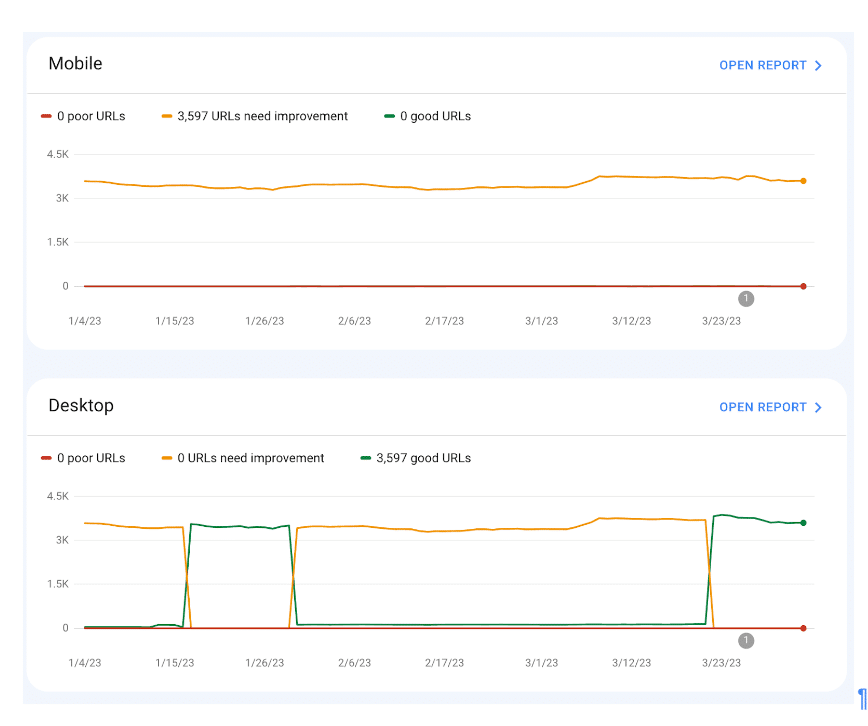Click the gray '1' annotation marker on the Desktop chart

point(745,640)
